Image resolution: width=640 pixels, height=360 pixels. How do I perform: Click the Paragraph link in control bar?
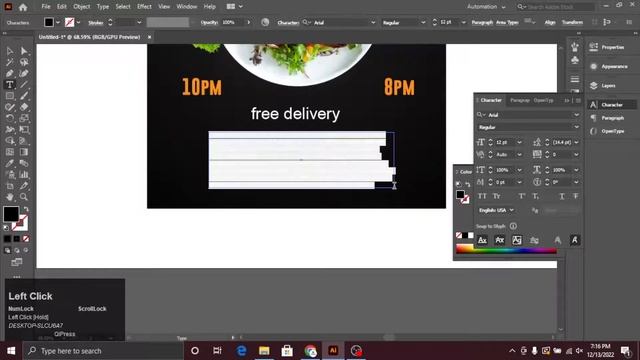pyautogui.click(x=482, y=22)
